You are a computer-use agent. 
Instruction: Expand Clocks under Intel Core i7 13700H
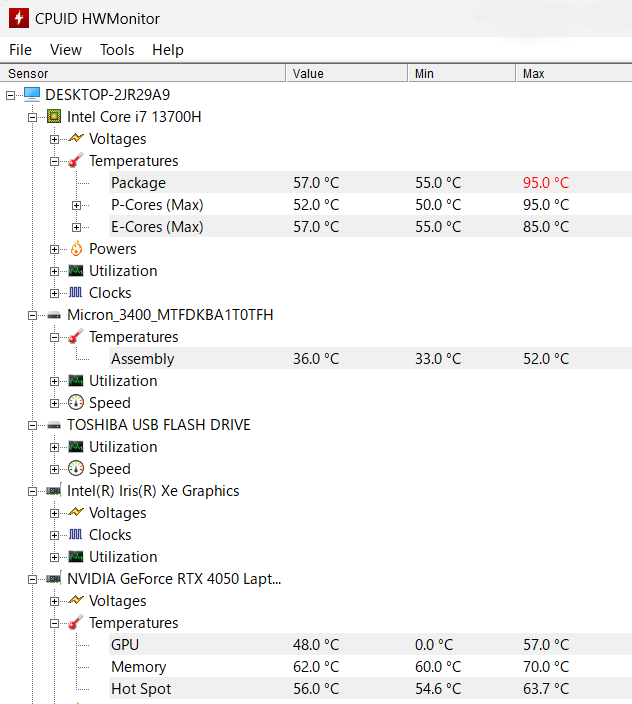[x=54, y=293]
